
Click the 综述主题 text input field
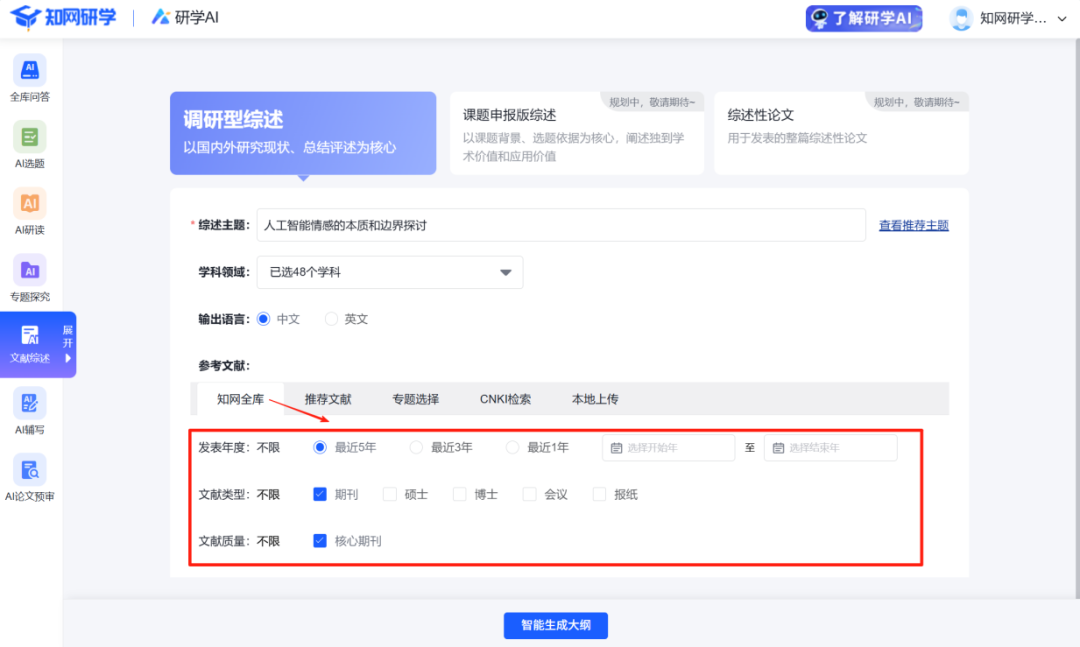pos(560,226)
